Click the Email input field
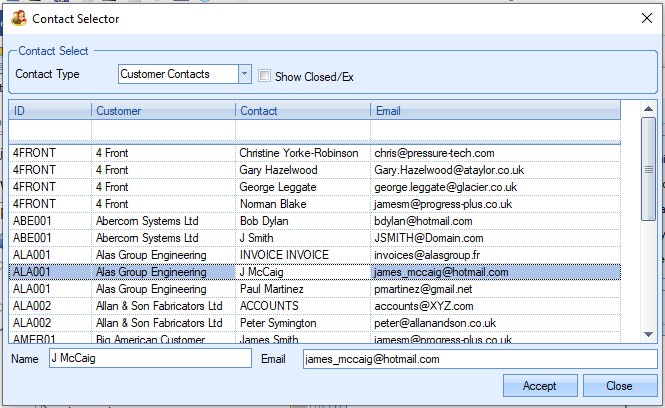665x408 pixels. [480, 359]
